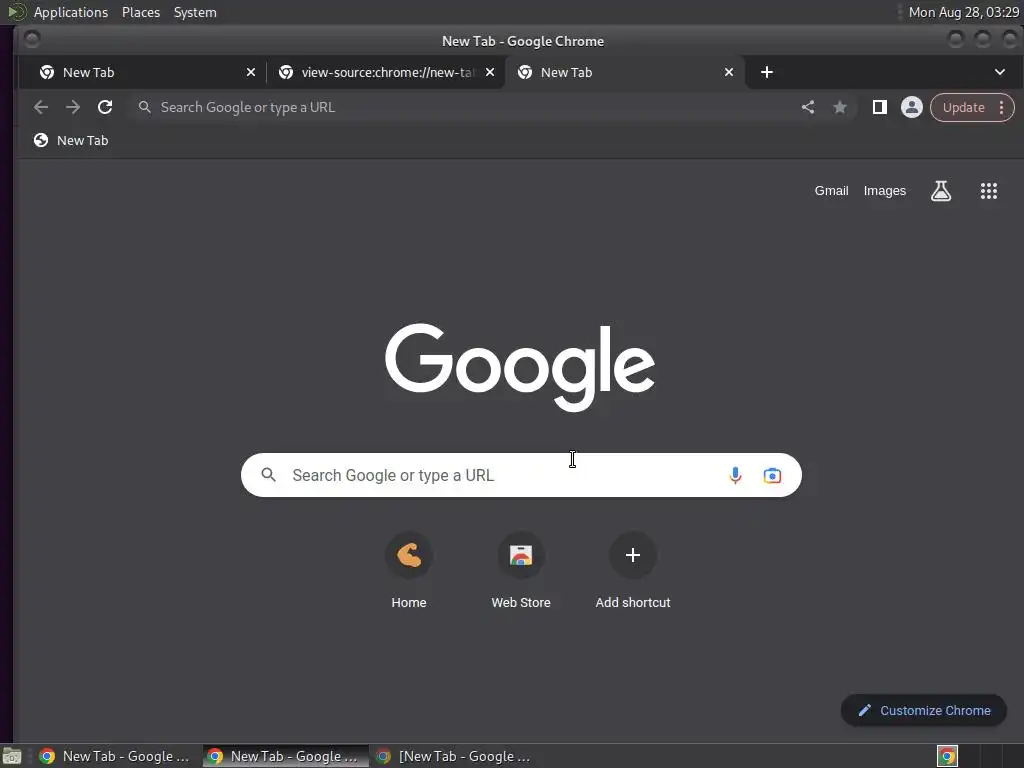Go back using the browser back arrow
This screenshot has width=1024, height=768.
tap(40, 107)
